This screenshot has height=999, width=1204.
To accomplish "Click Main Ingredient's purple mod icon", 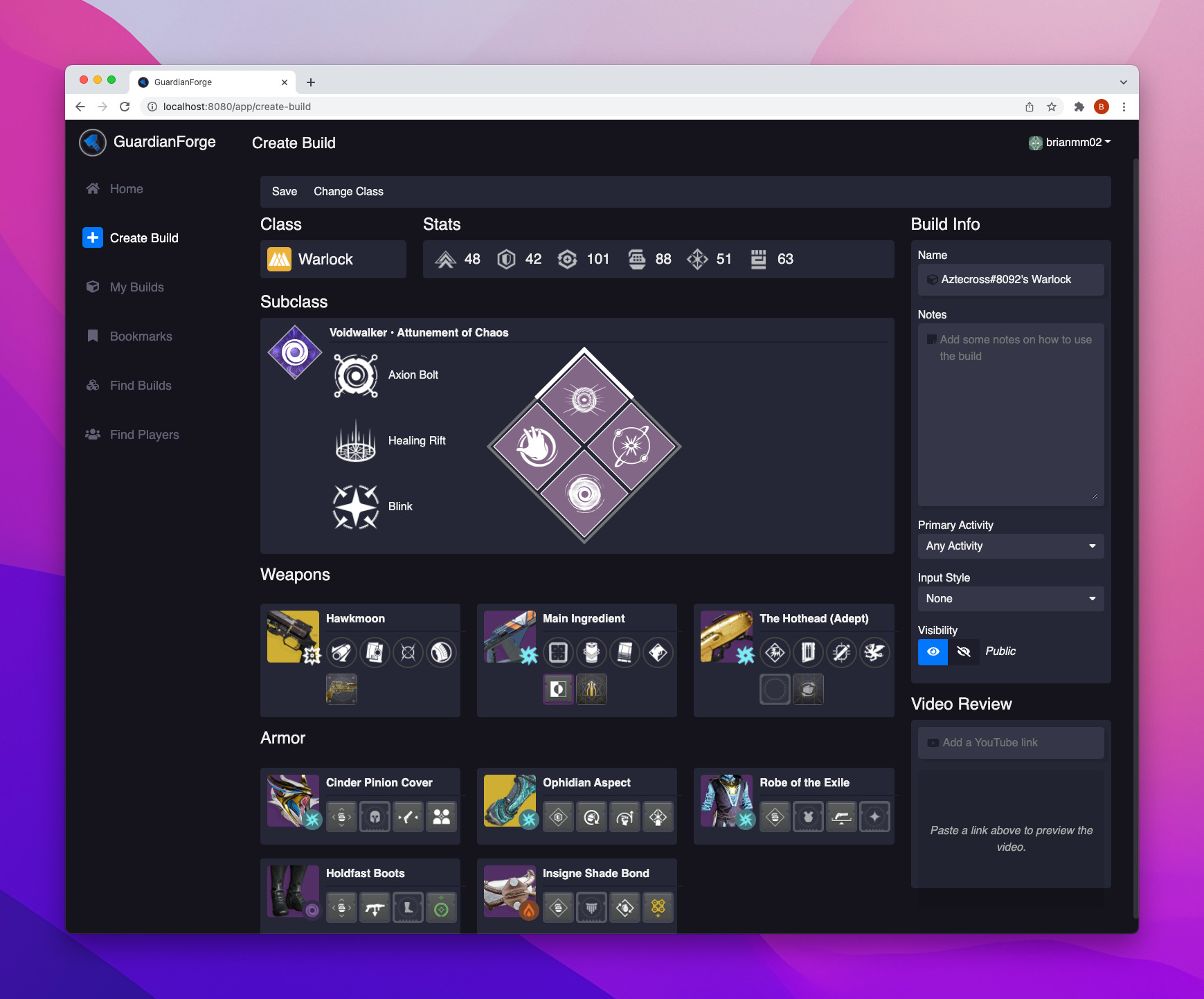I will click(x=558, y=689).
